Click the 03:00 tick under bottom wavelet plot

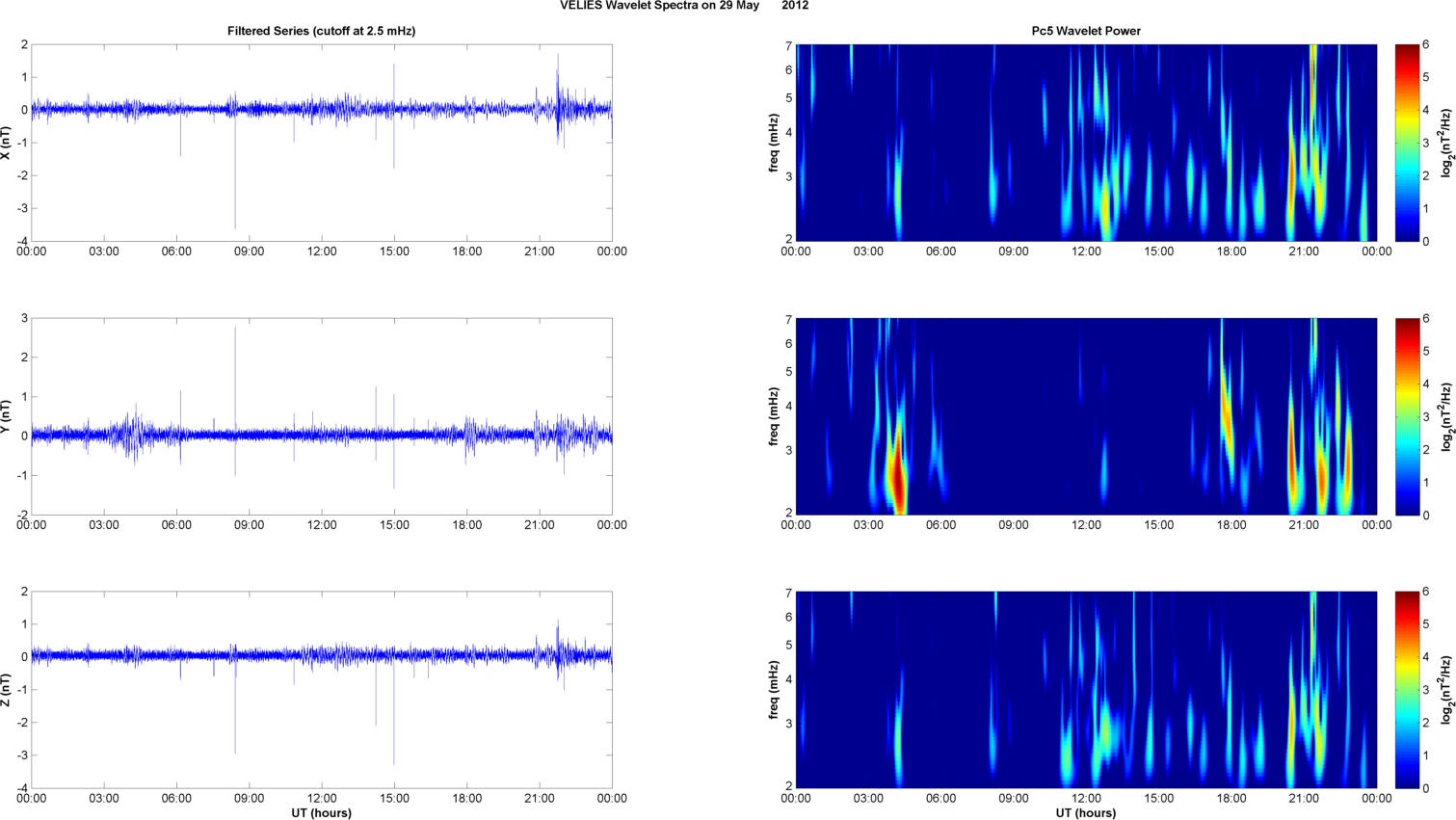point(868,799)
